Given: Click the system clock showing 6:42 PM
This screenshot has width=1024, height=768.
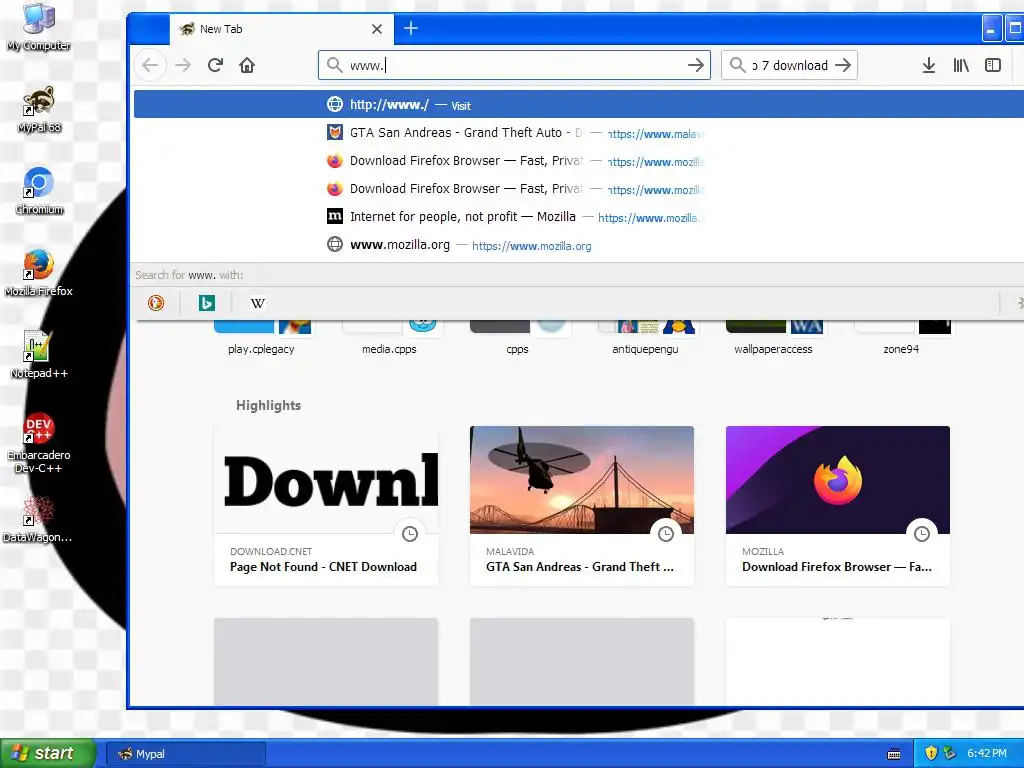Looking at the screenshot, I should point(987,753).
